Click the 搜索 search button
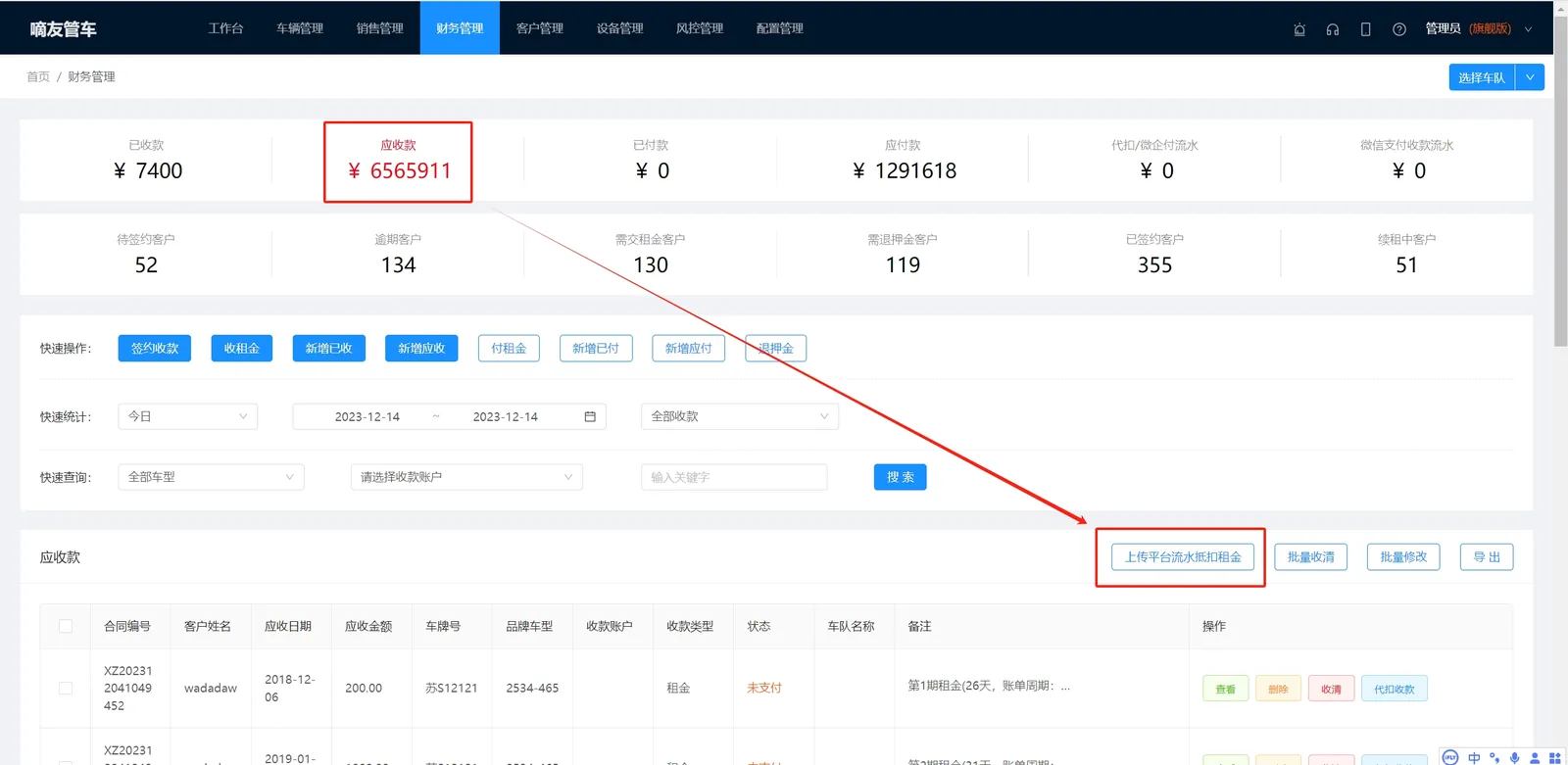 901,477
